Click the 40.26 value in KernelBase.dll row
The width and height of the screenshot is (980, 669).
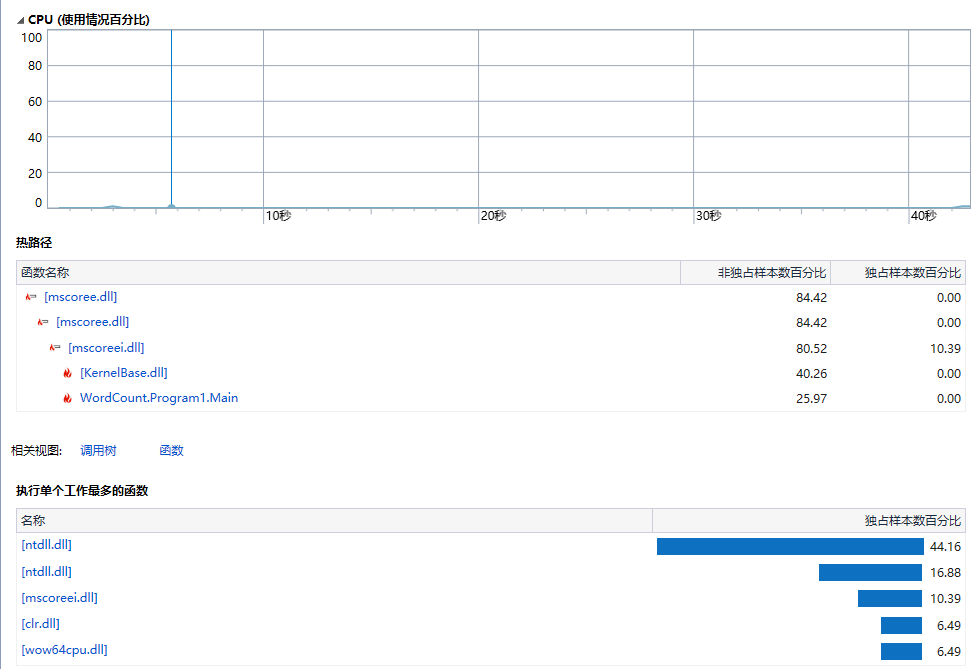[811, 374]
